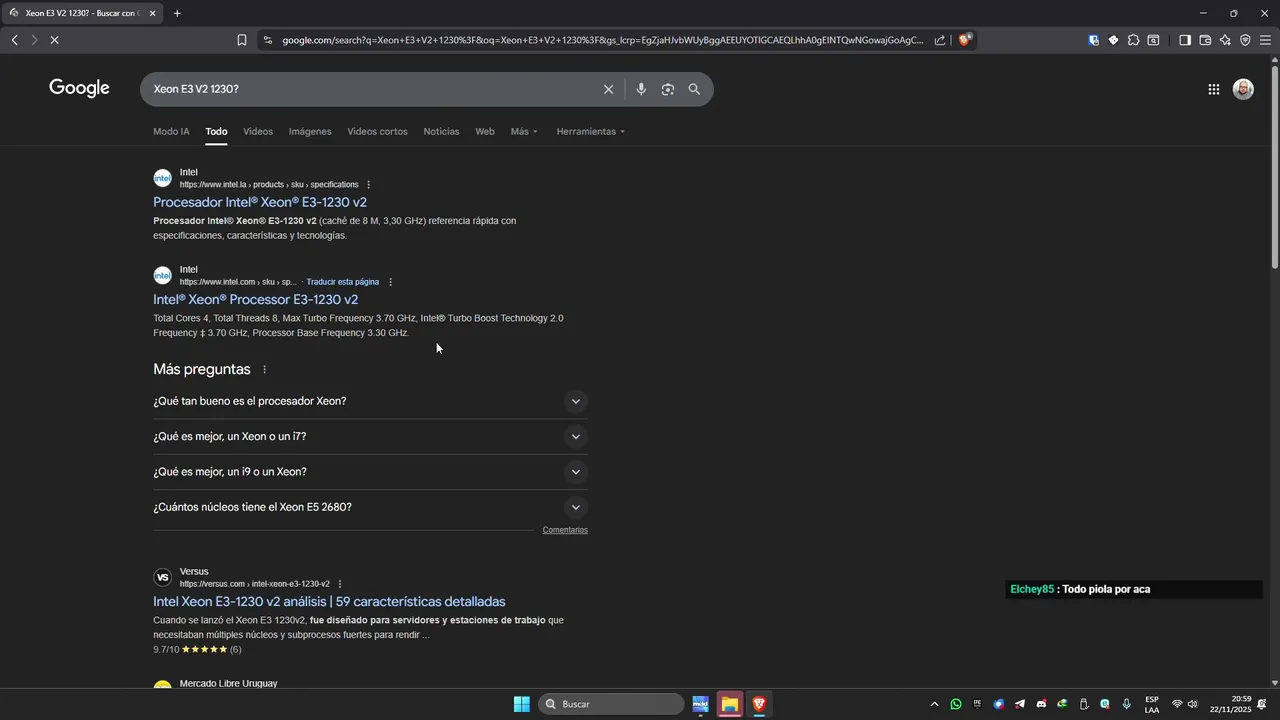
Task: Switch to the Modo IA tab
Action: (171, 131)
